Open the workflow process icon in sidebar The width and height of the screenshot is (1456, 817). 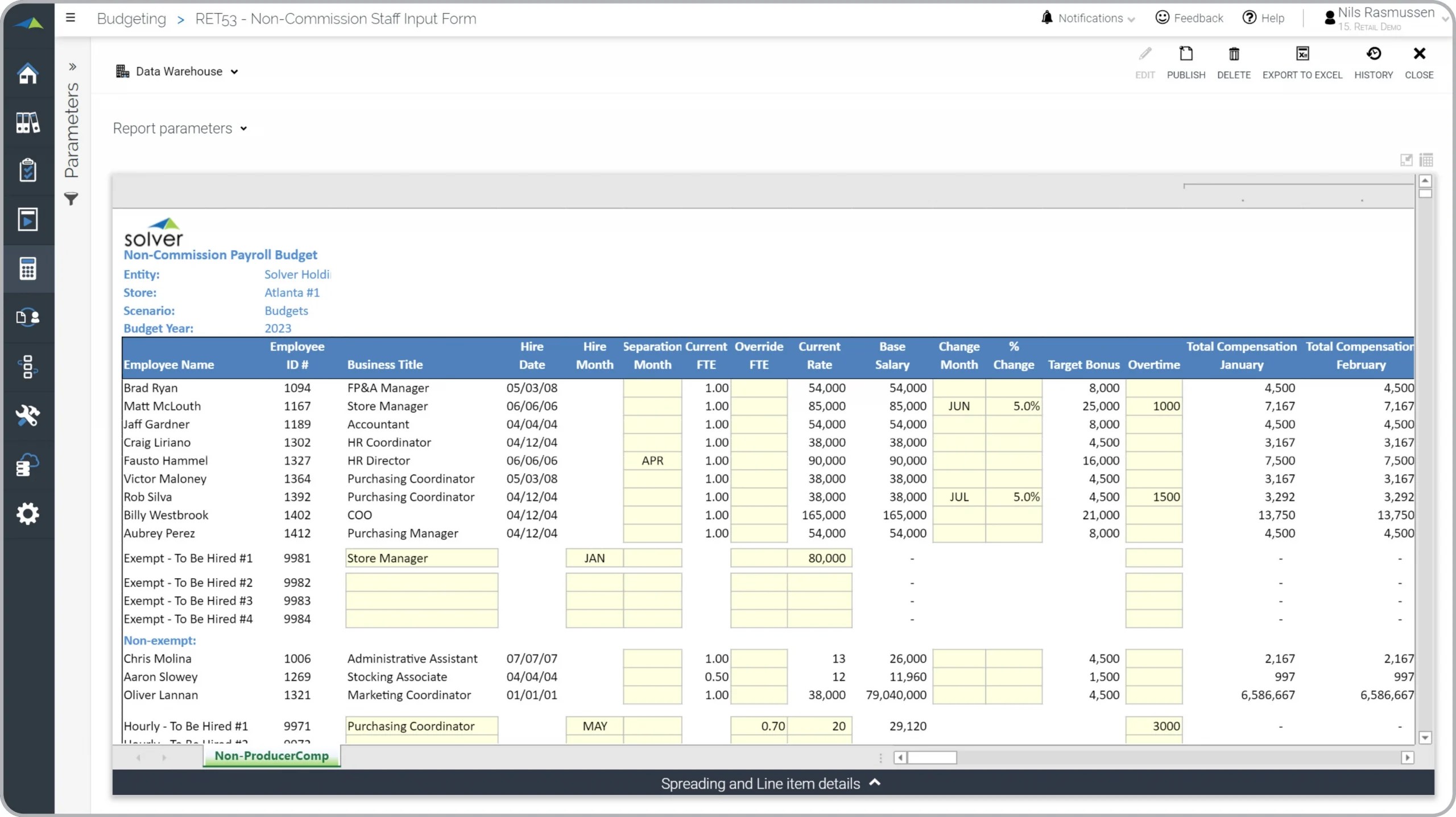(28, 367)
